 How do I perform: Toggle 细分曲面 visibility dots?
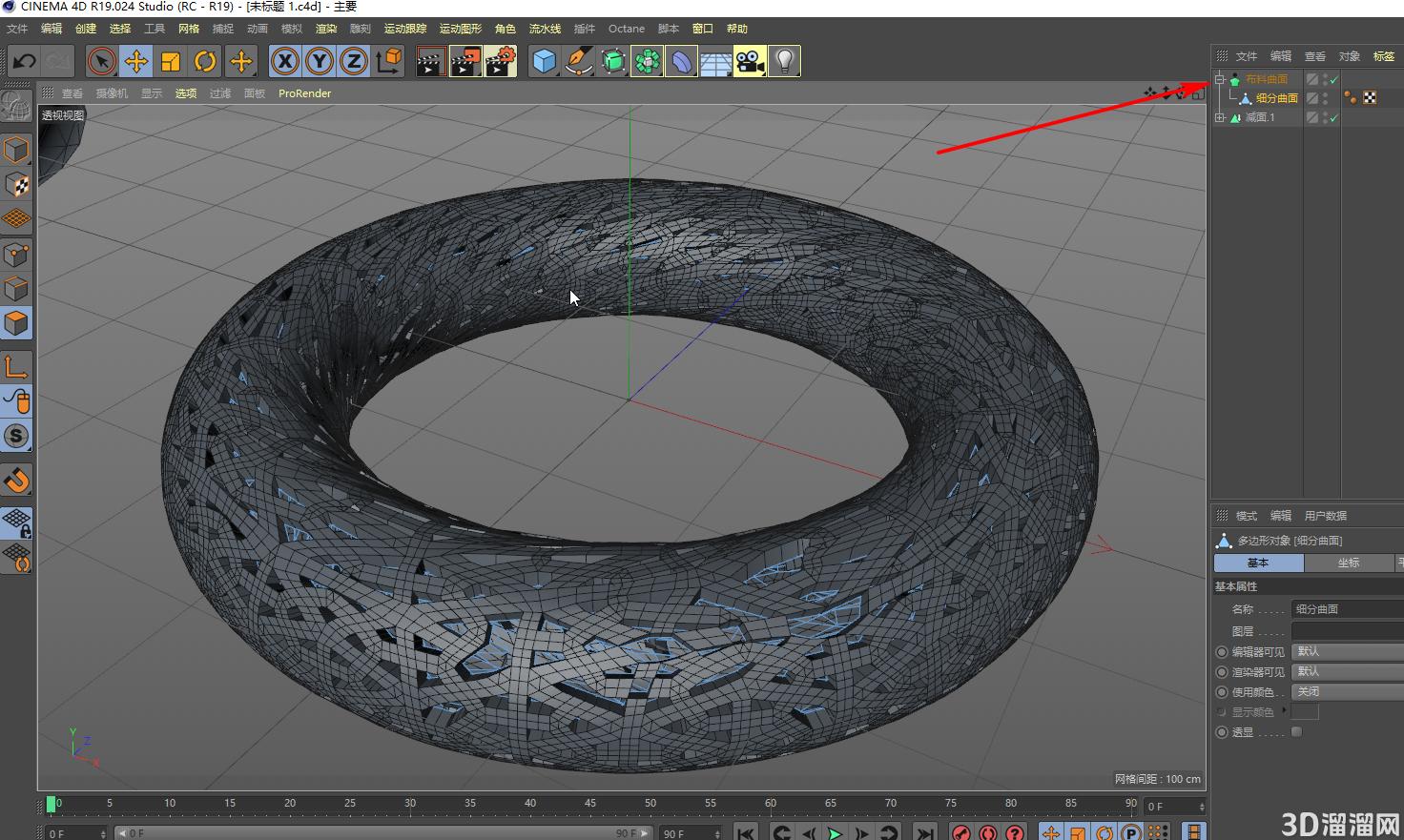click(1325, 98)
